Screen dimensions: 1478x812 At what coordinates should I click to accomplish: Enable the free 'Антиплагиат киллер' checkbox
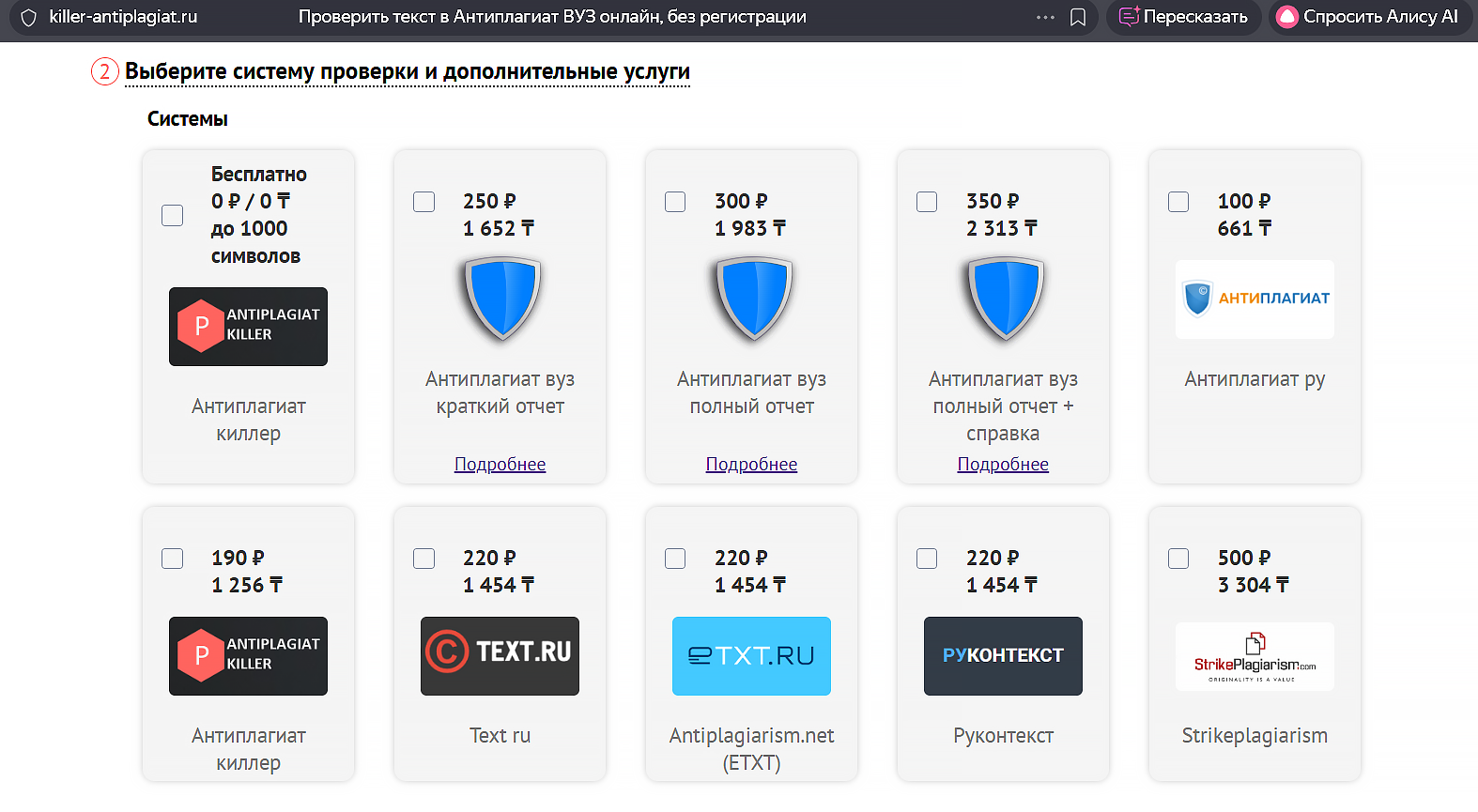tap(172, 215)
